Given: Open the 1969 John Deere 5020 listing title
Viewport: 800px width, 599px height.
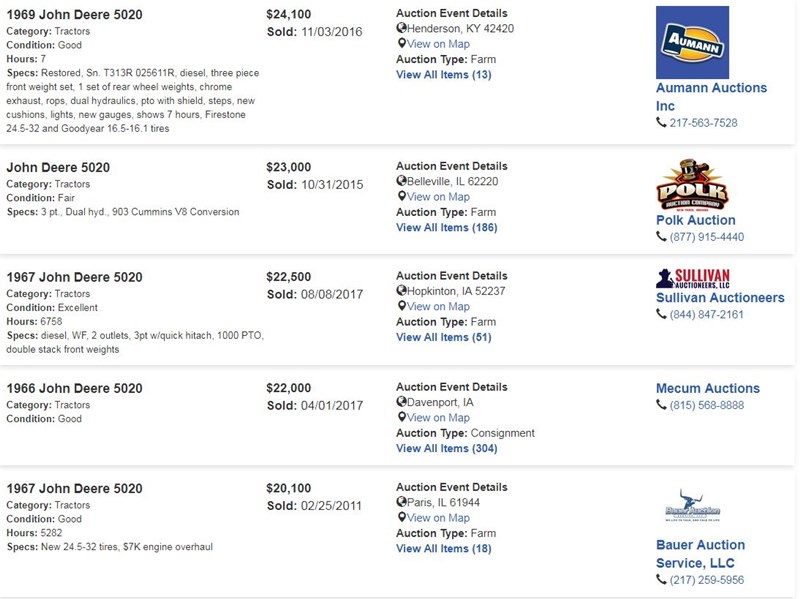Looking at the screenshot, I should point(74,15).
